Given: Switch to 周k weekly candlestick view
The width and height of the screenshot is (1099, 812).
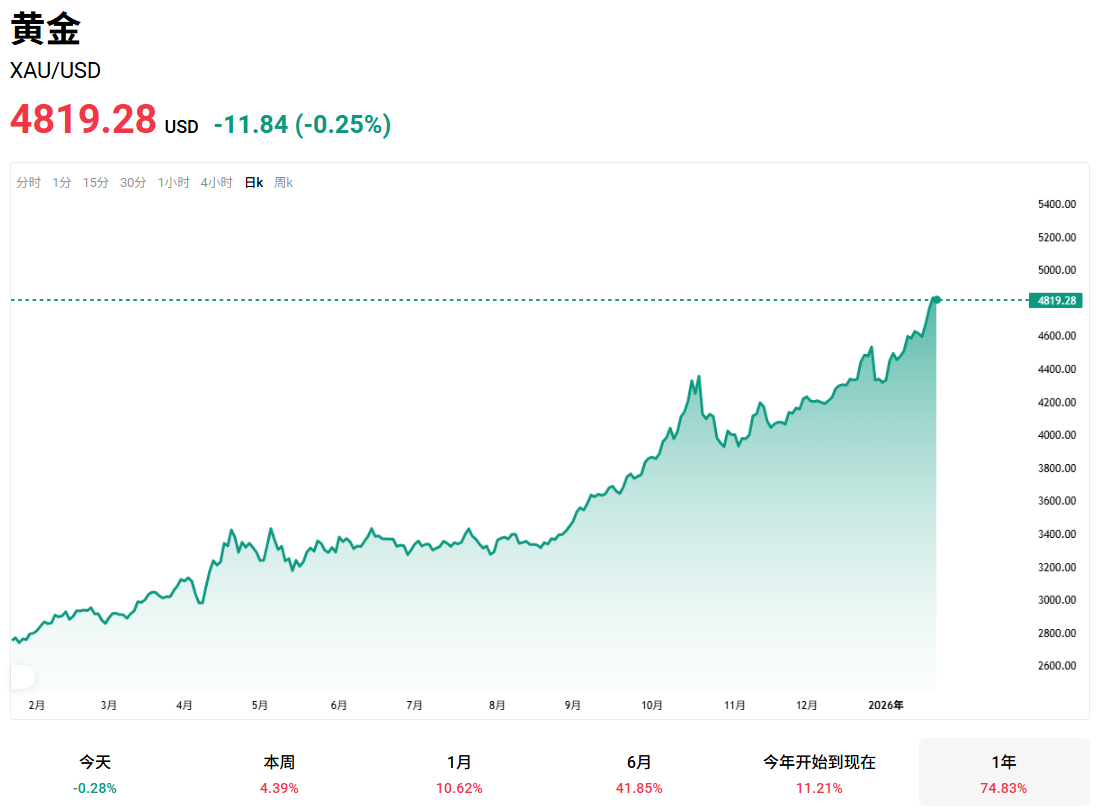Looking at the screenshot, I should tap(283, 183).
